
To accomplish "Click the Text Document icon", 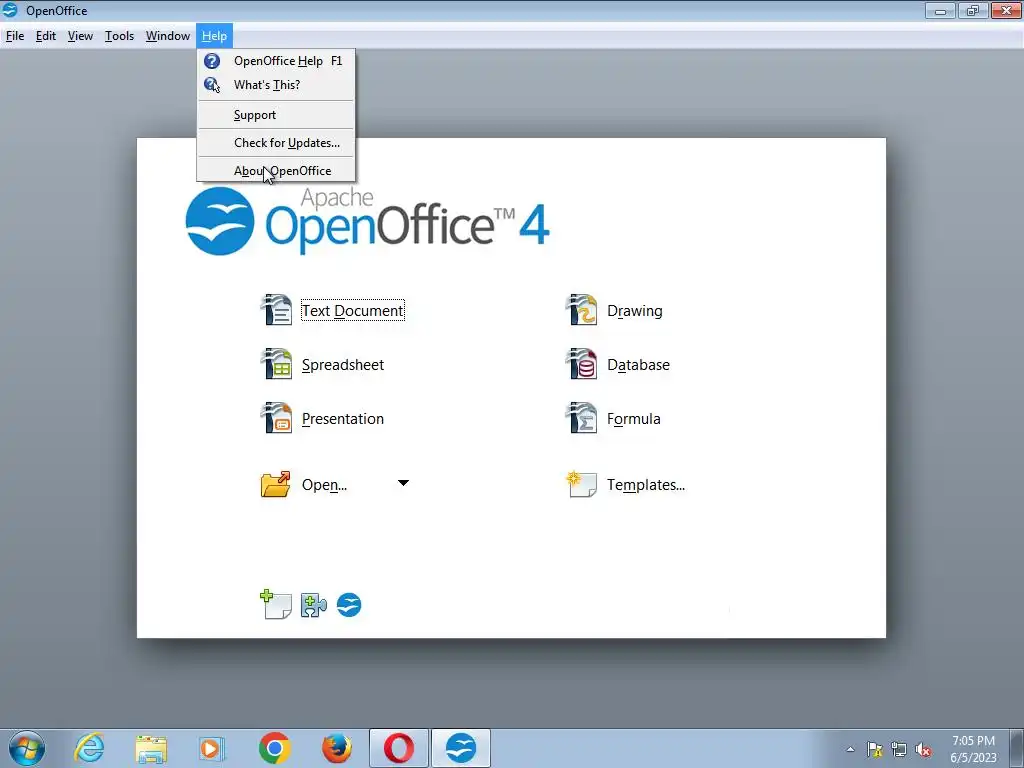I will [276, 310].
